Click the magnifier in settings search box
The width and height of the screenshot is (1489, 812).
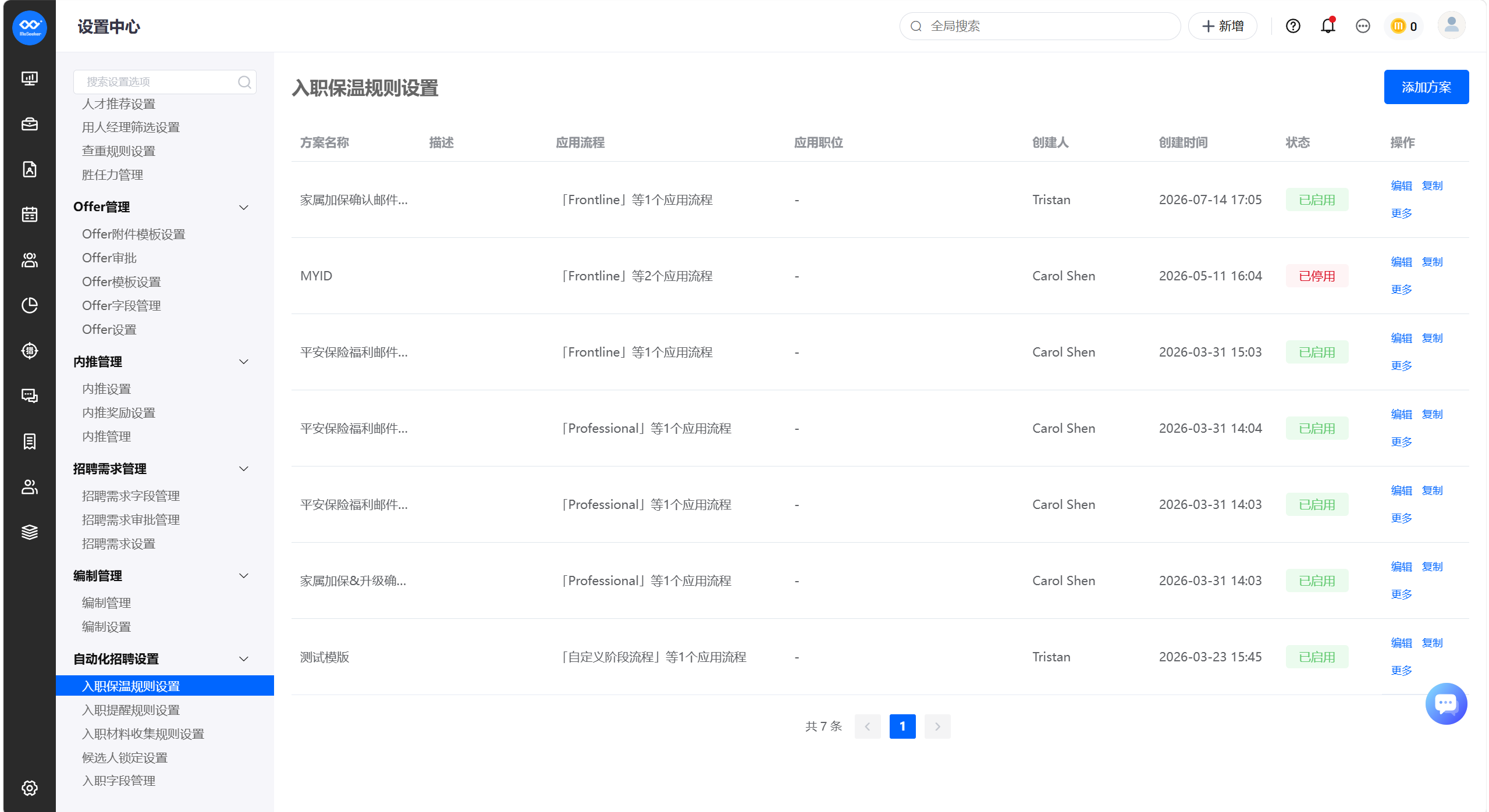click(244, 82)
